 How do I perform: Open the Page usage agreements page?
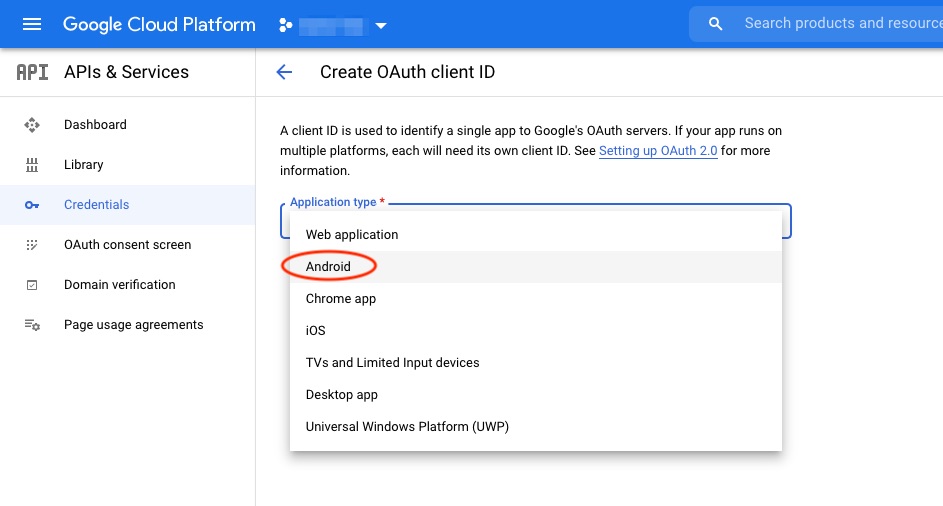click(134, 325)
